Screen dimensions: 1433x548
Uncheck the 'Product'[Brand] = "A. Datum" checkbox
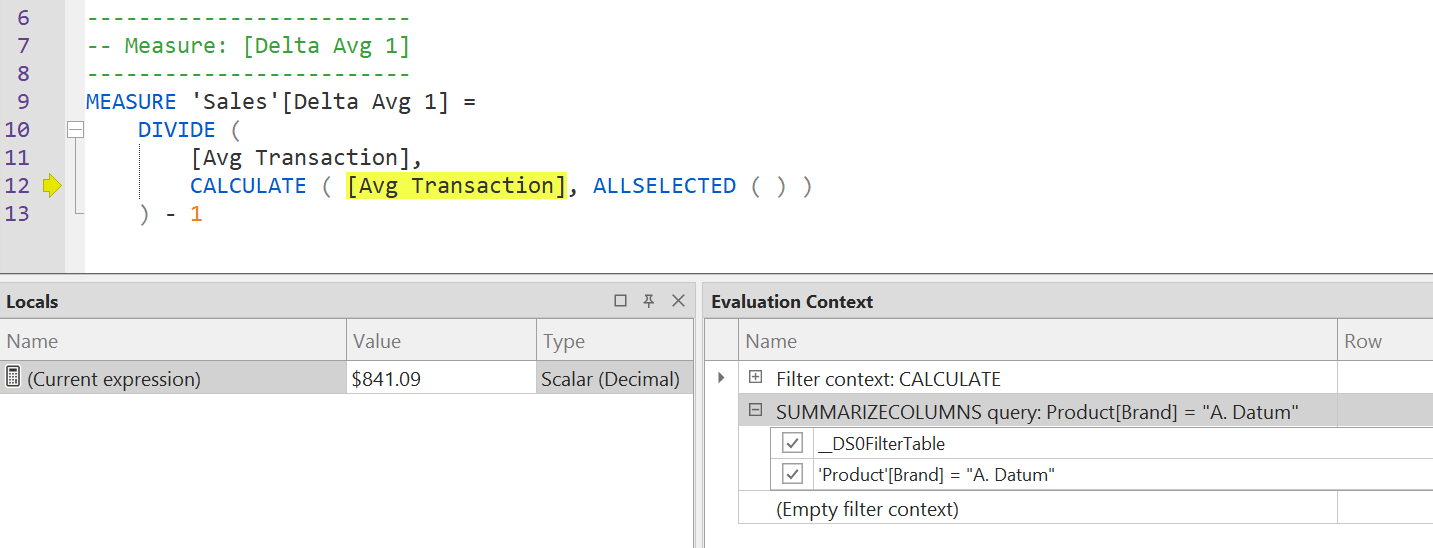pos(793,474)
